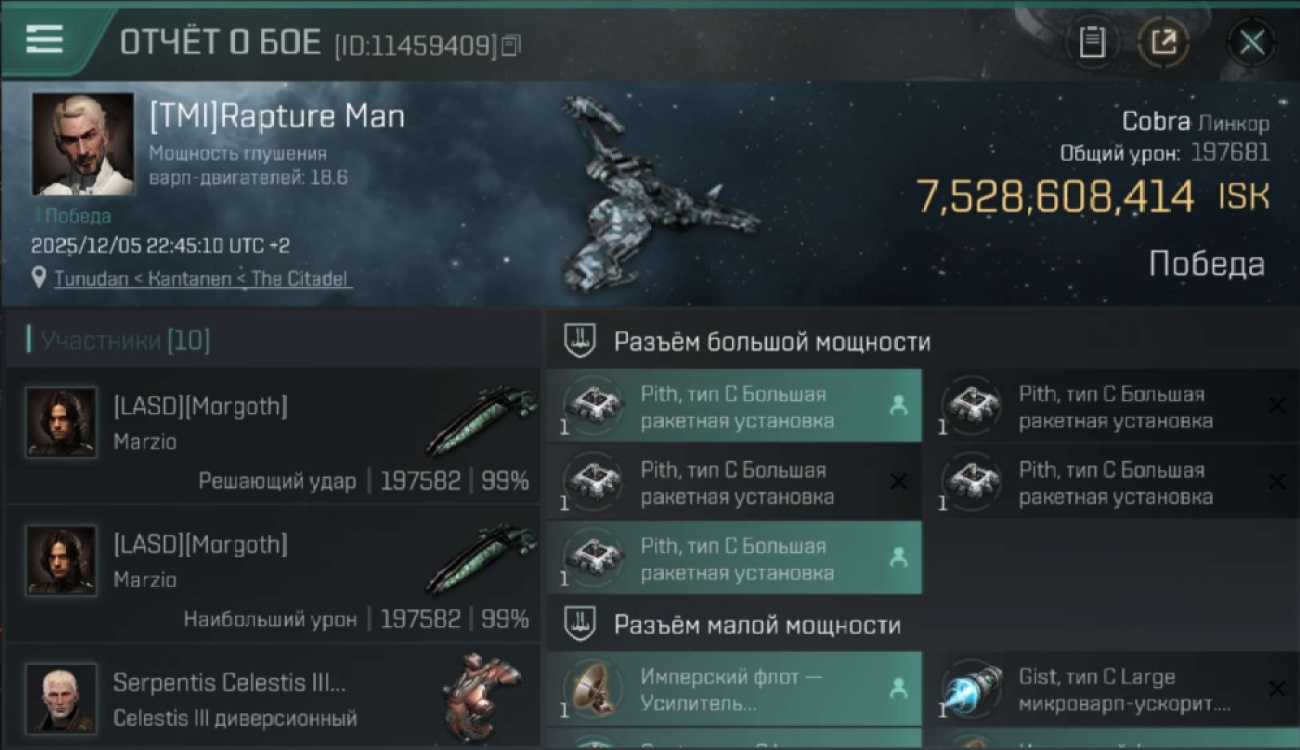Open Marzio's highest-damage participant entry
Screen dimensions: 1300x750
point(272,573)
